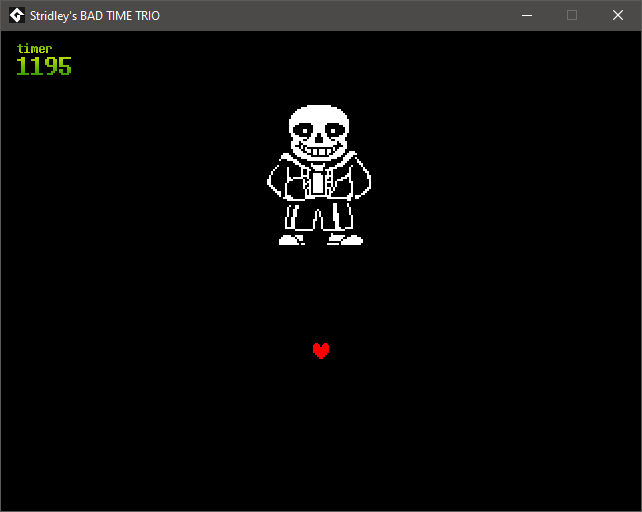Click the Sans skeleton character
The width and height of the screenshot is (642, 512).
pos(319,175)
